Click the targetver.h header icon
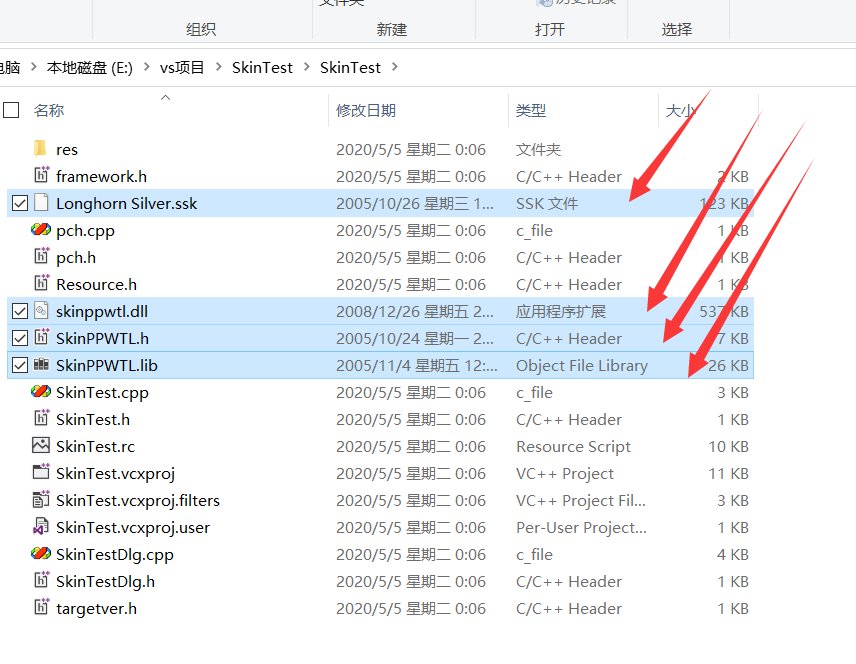The width and height of the screenshot is (856, 664). click(x=41, y=607)
